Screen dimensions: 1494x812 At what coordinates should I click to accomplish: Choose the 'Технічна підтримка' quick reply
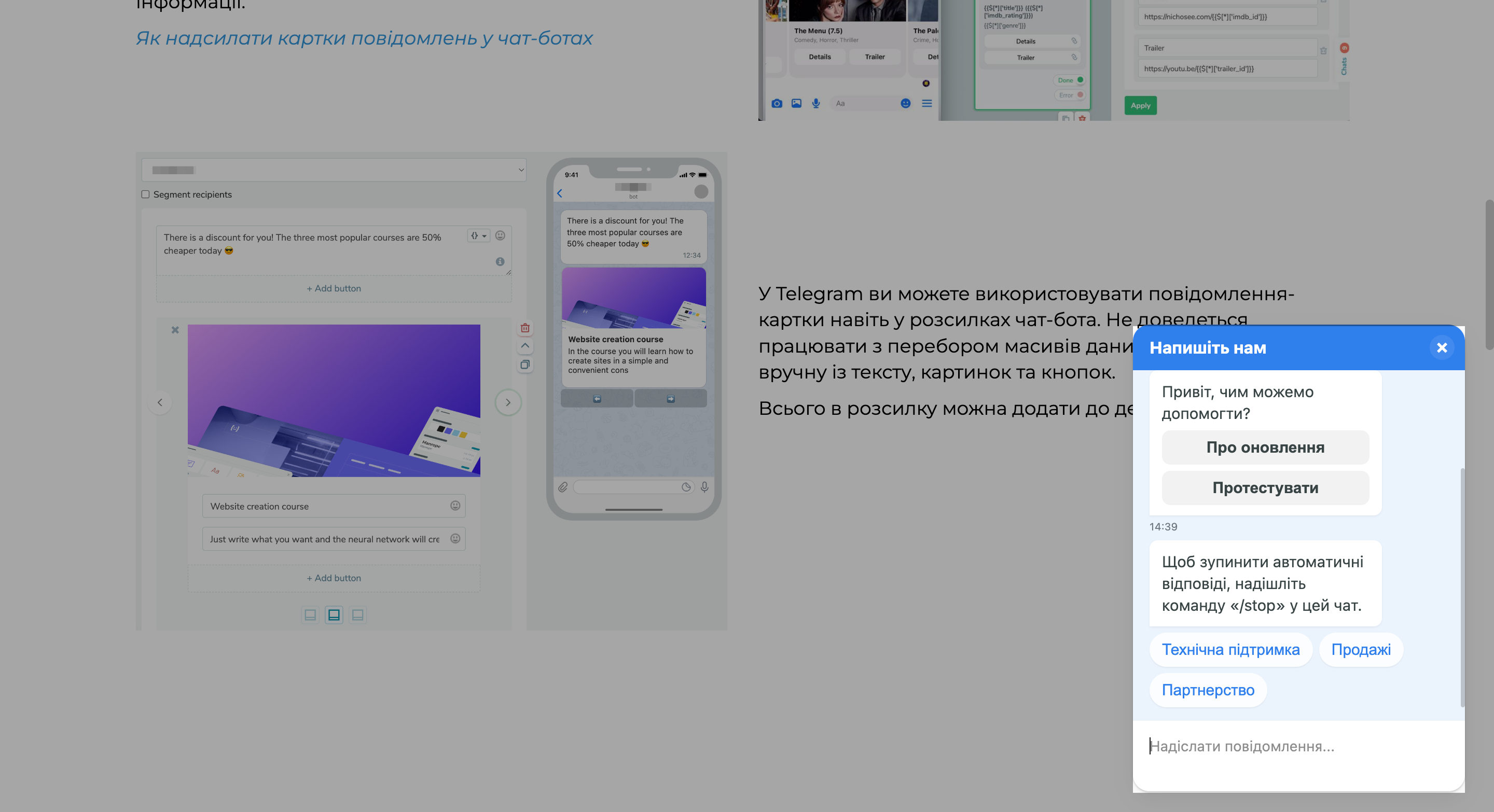click(x=1230, y=649)
